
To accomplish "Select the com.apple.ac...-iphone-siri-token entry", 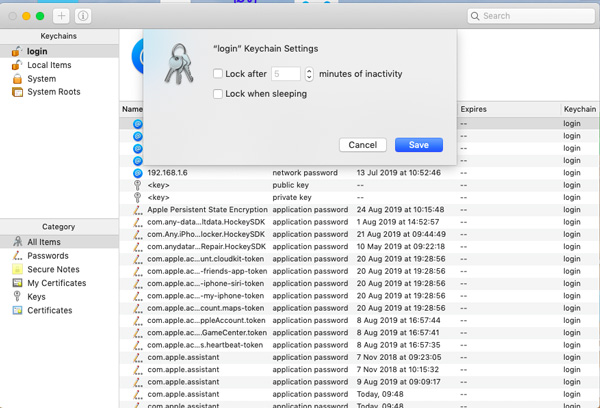I will [x=360, y=284].
